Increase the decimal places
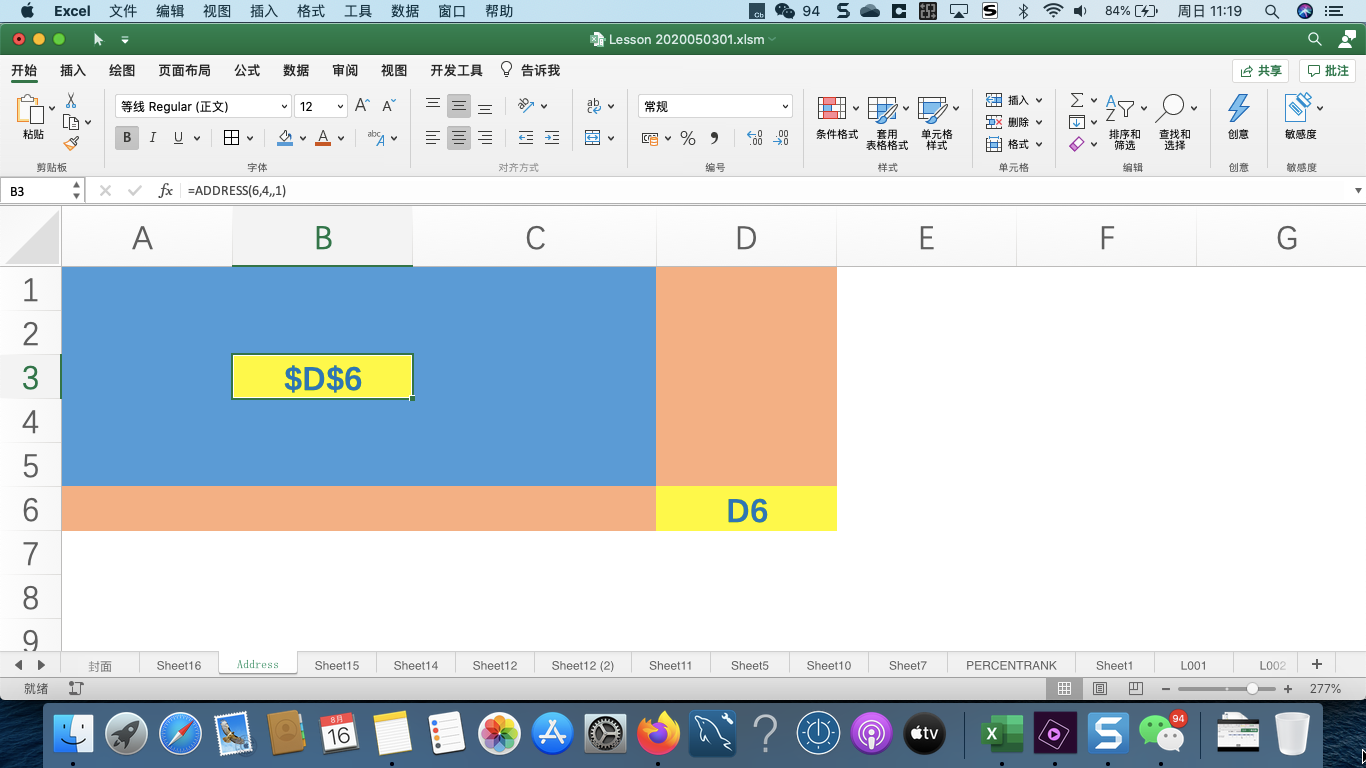 coord(755,138)
